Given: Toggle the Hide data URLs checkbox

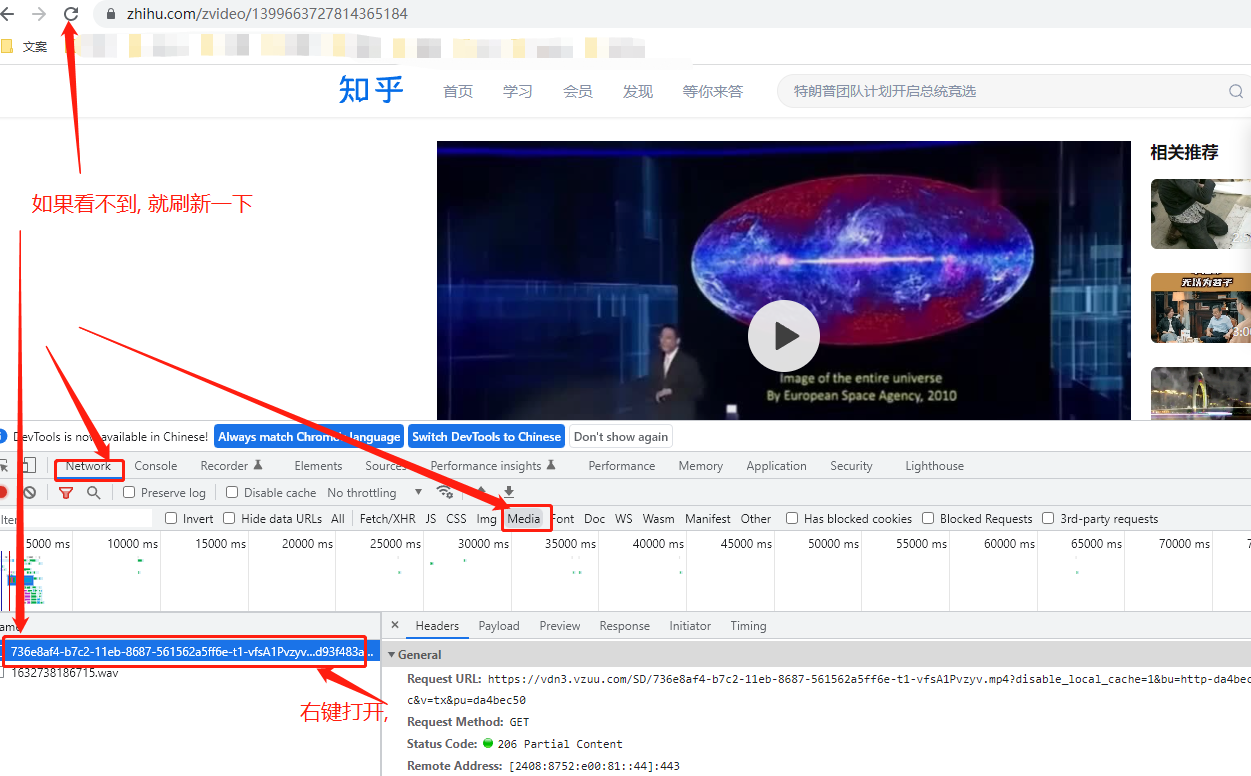Looking at the screenshot, I should (229, 518).
